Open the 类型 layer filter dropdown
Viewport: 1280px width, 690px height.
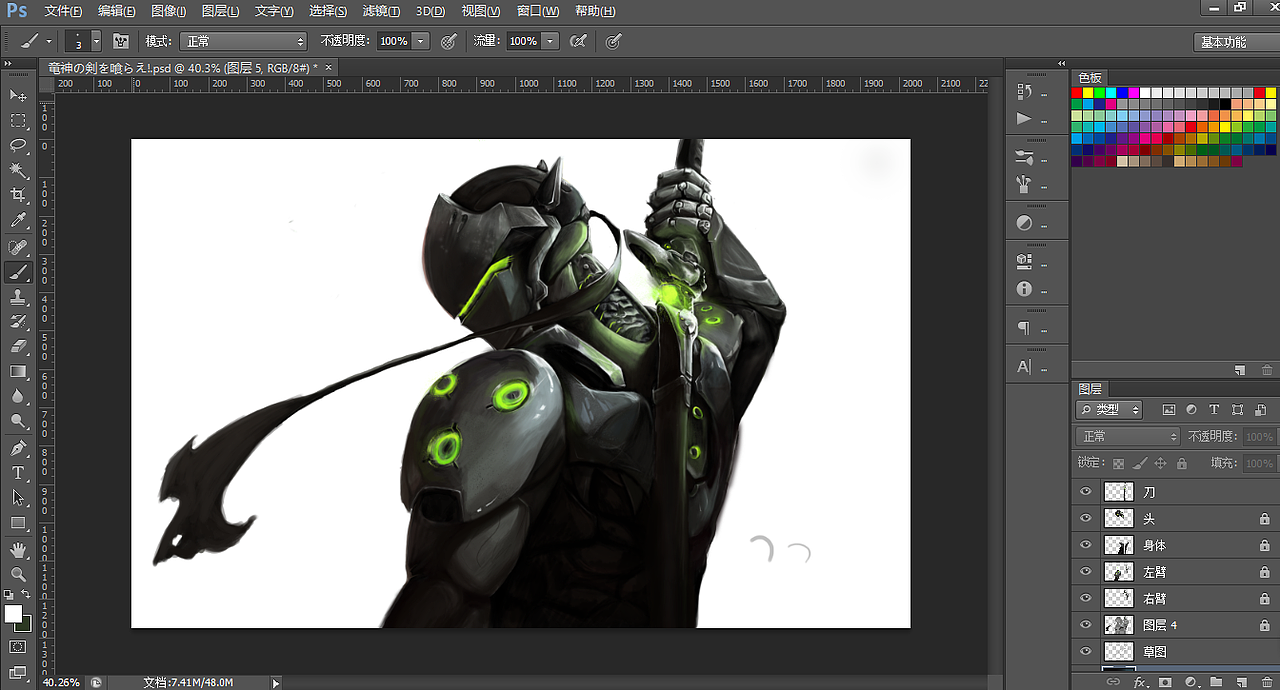click(1109, 410)
